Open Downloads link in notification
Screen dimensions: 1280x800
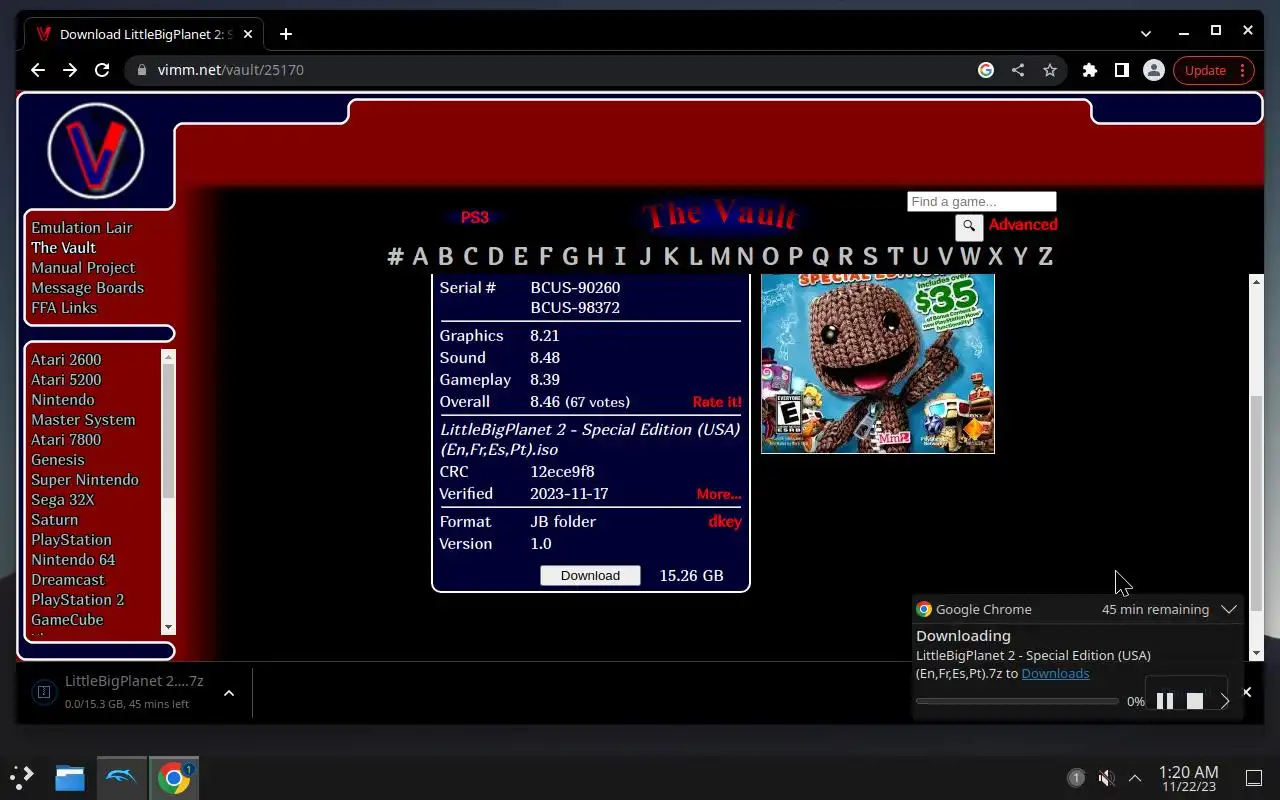click(x=1055, y=674)
